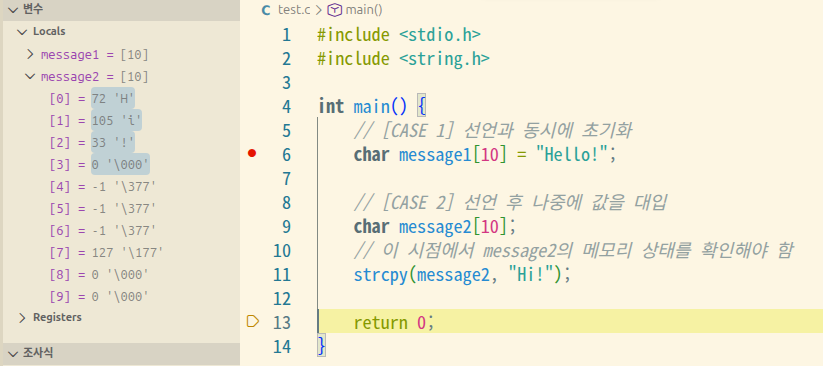The image size is (823, 366).
Task: Click the int main() declaration
Action: click(362, 107)
